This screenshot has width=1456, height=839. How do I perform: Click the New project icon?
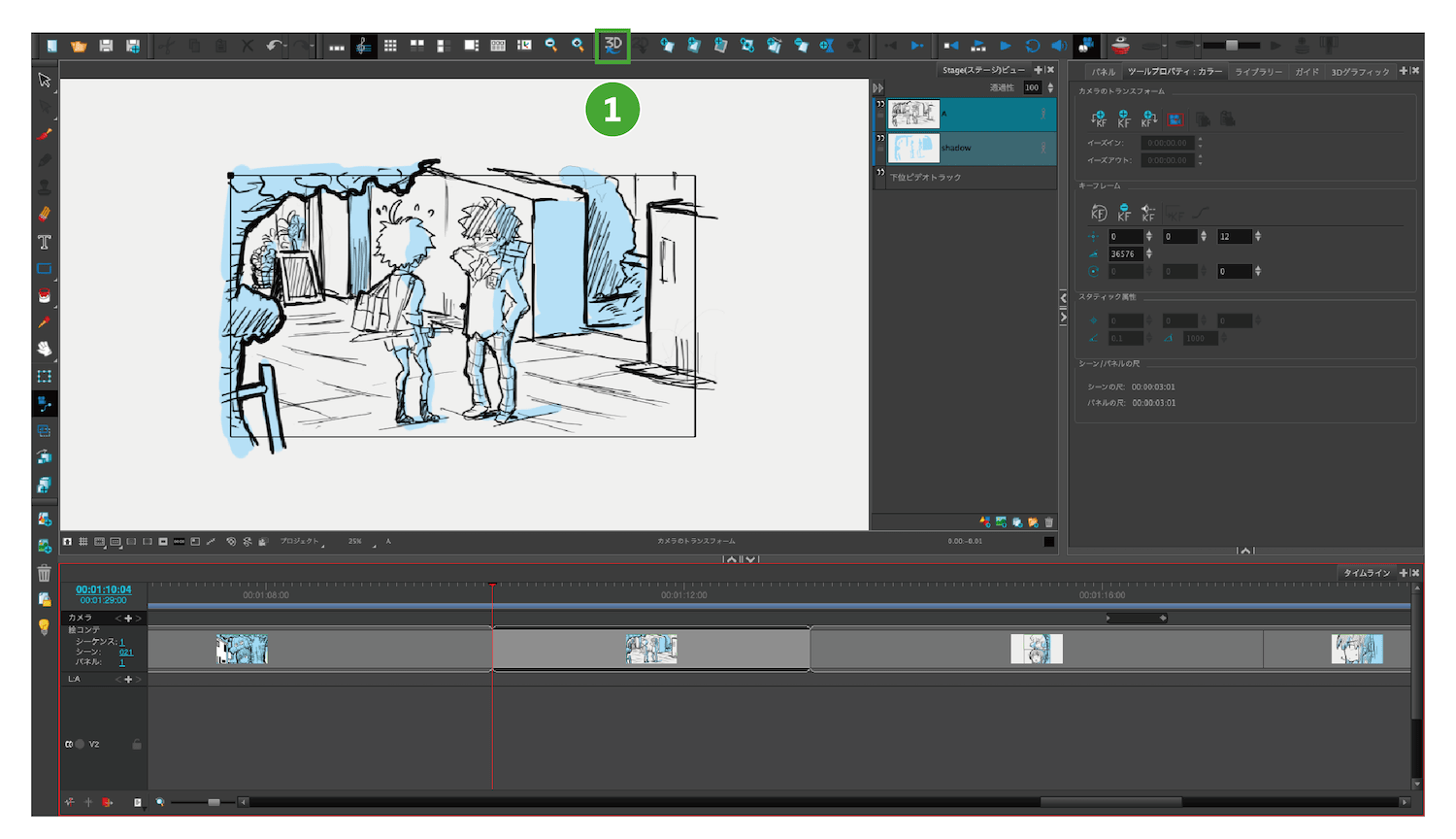coord(51,45)
